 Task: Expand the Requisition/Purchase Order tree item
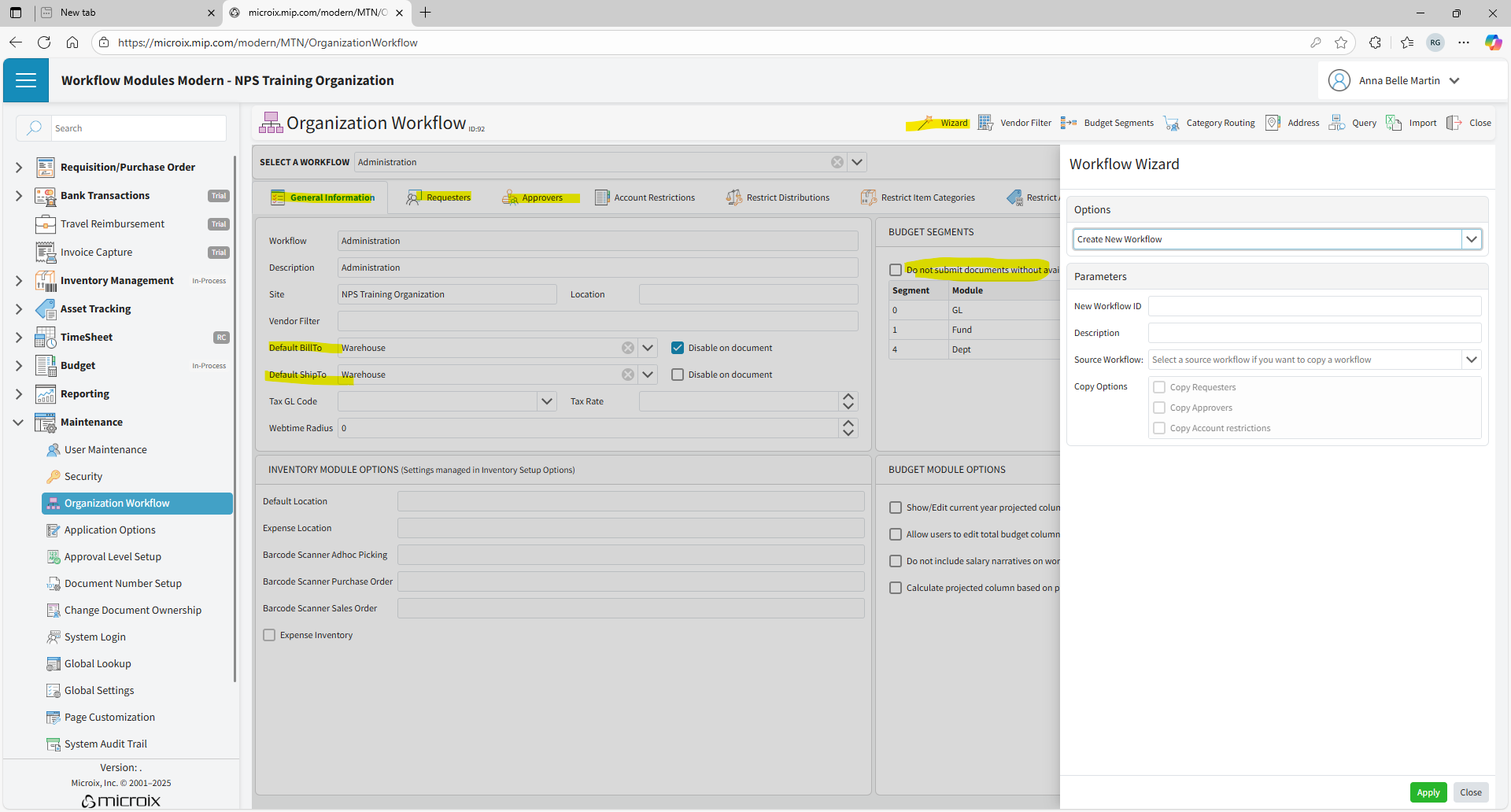[19, 167]
